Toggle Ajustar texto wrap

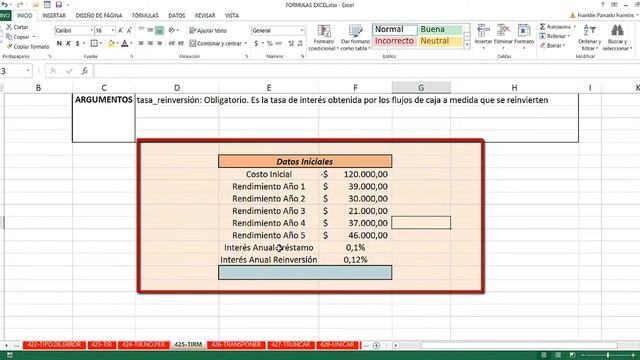(x=208, y=31)
